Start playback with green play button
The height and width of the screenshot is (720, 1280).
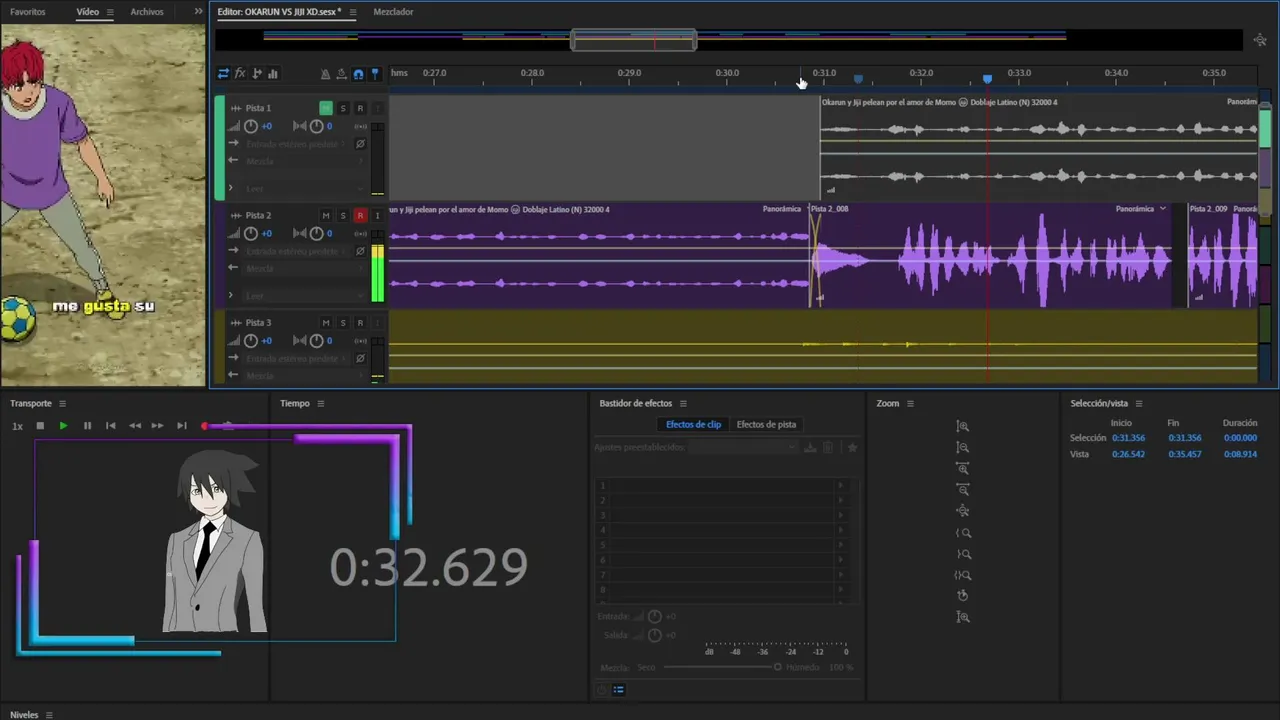pos(63,426)
